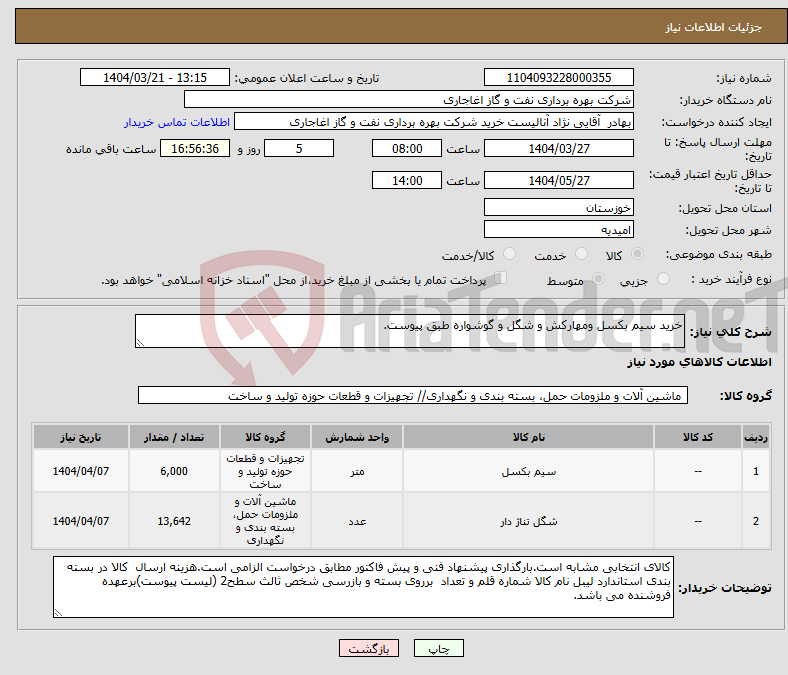Image resolution: width=788 pixels, height=675 pixels.
Task: Click the request creator field بهادر آقایی نژاد
Action: [x=434, y=122]
